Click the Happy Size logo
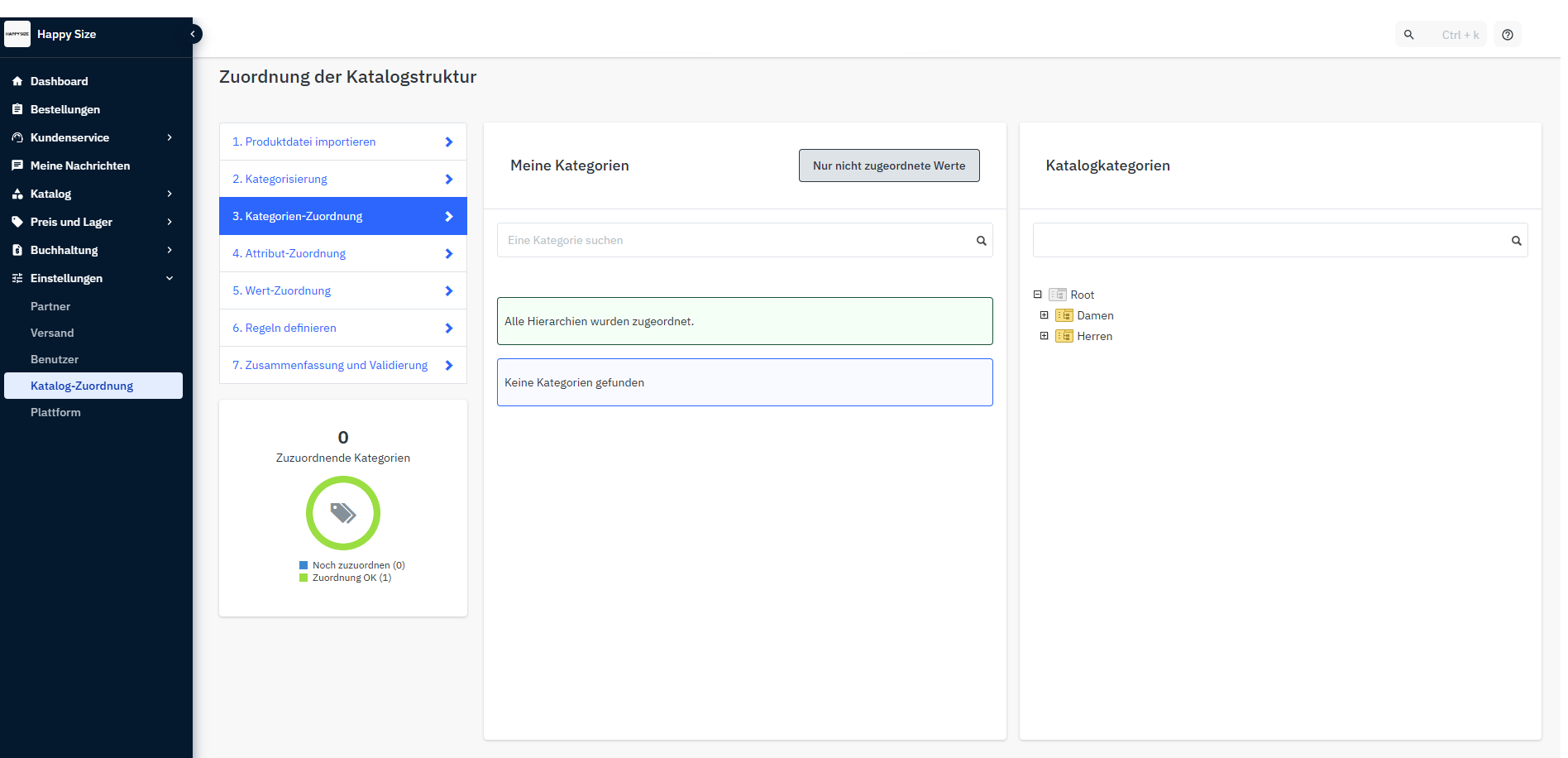Viewport: 1568px width, 758px height. click(x=17, y=34)
